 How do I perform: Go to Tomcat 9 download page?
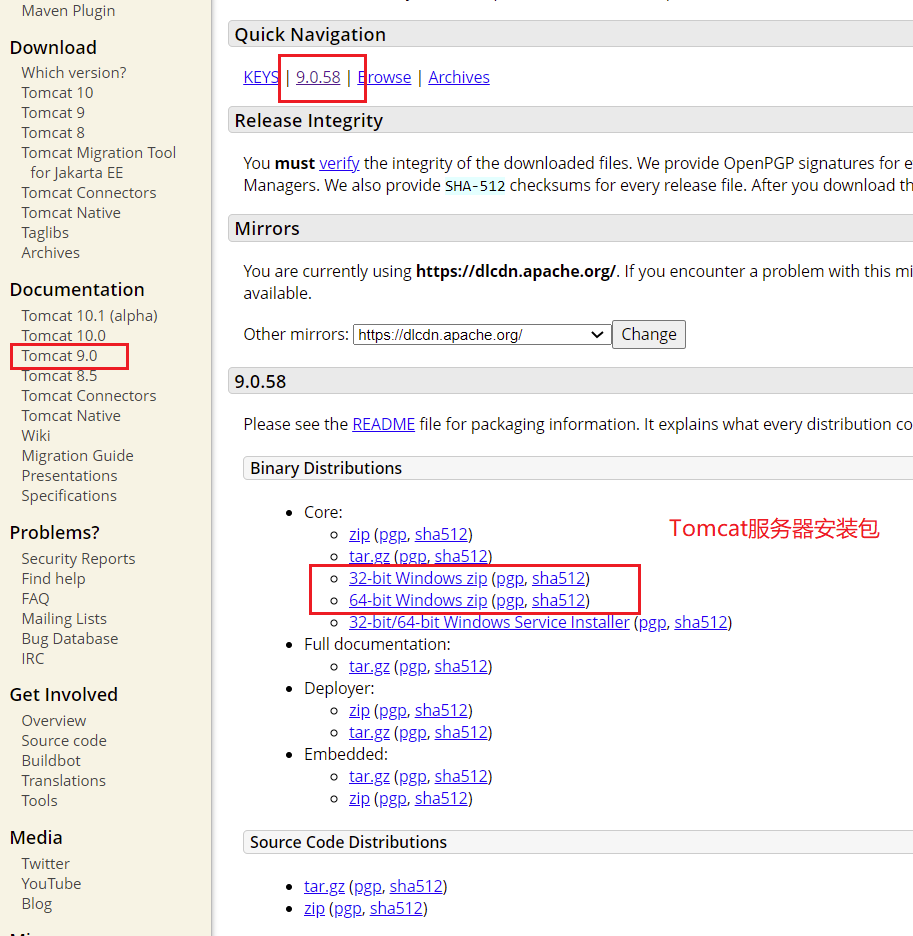[x=53, y=113]
